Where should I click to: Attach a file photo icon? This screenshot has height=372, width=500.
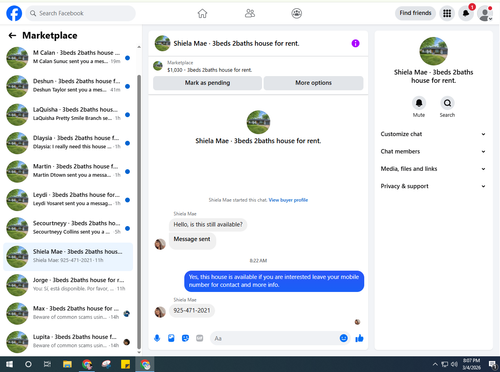(171, 338)
